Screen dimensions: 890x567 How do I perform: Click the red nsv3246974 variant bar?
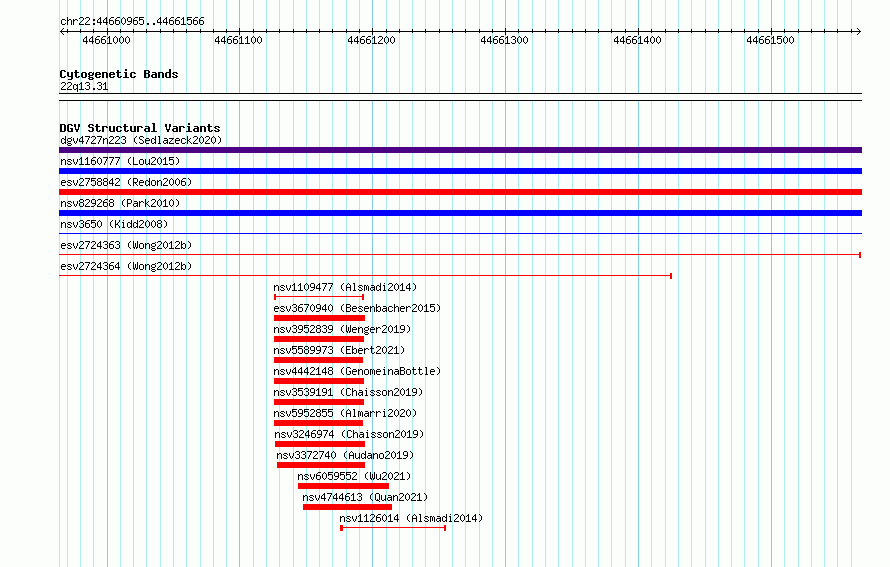(x=320, y=444)
